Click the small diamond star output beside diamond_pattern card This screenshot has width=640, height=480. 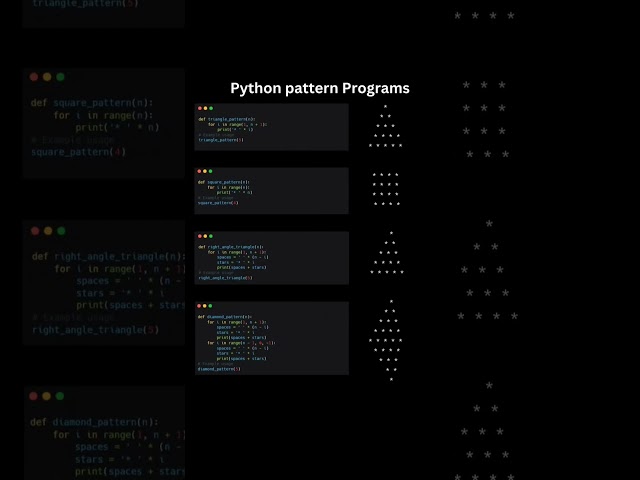[386, 340]
